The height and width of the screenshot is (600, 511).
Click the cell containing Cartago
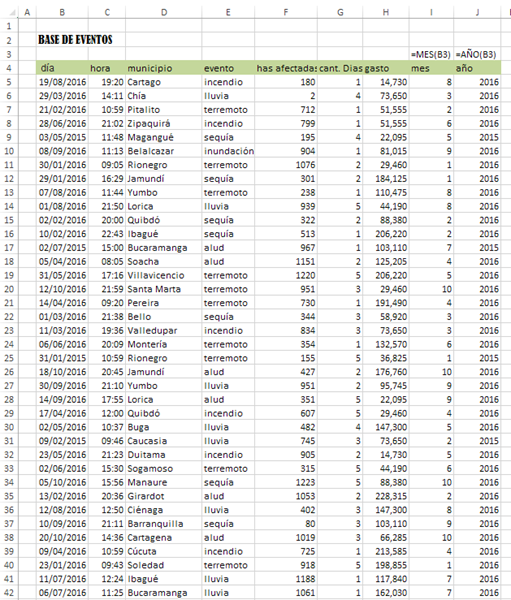pos(164,82)
